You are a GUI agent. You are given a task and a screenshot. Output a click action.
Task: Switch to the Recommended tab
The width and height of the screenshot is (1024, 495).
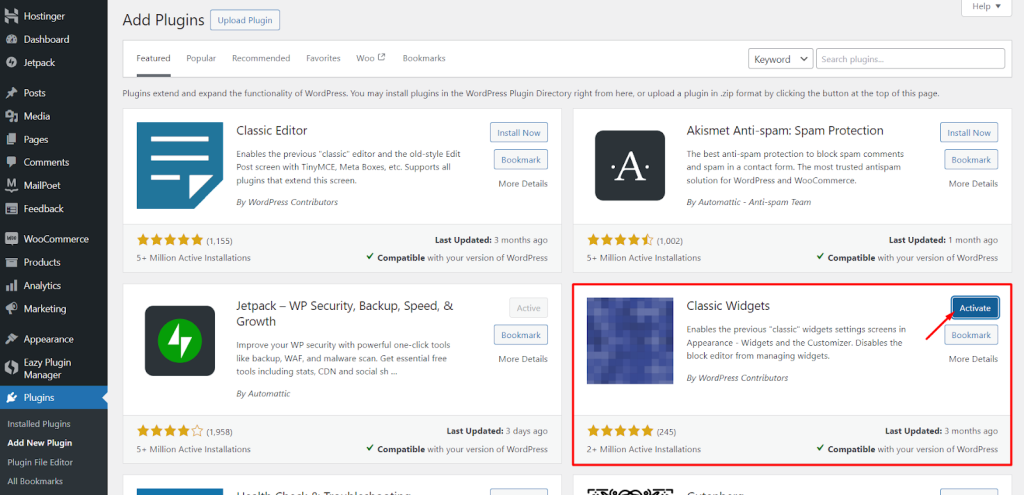(261, 58)
